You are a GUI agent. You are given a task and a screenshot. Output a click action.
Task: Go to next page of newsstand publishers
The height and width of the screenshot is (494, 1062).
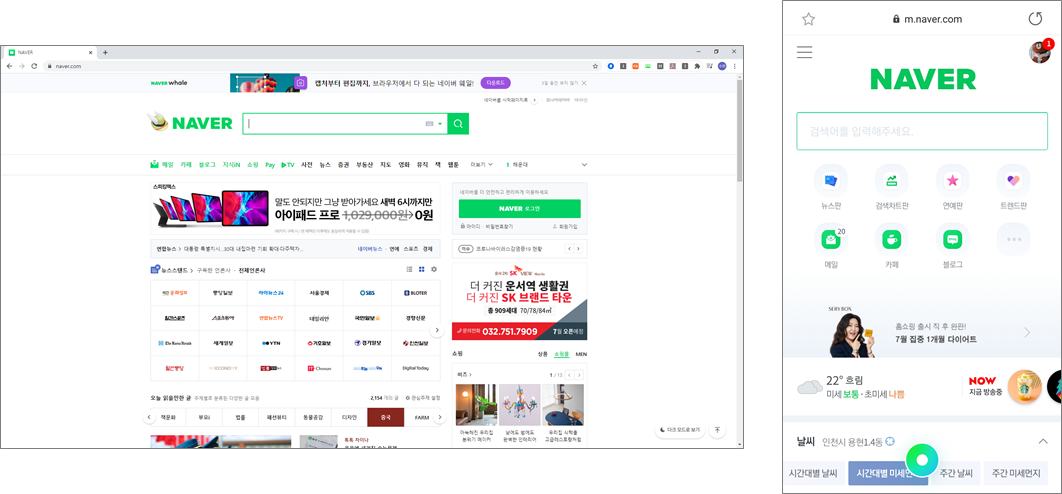pyautogui.click(x=438, y=330)
